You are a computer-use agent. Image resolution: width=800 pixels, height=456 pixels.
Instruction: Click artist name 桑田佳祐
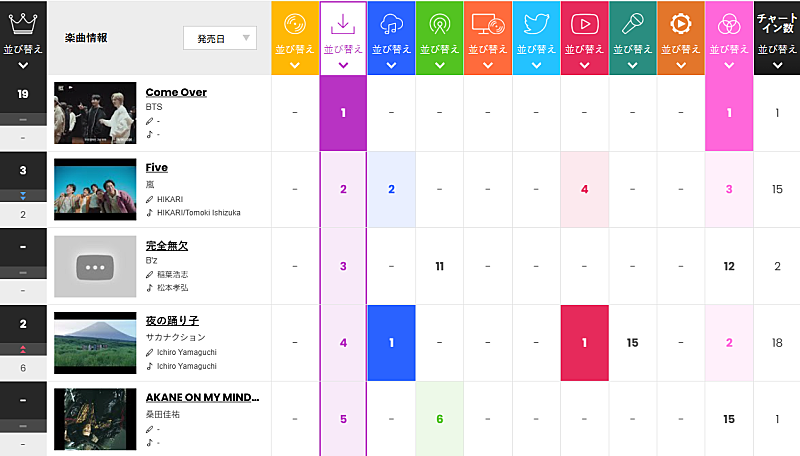point(163,414)
